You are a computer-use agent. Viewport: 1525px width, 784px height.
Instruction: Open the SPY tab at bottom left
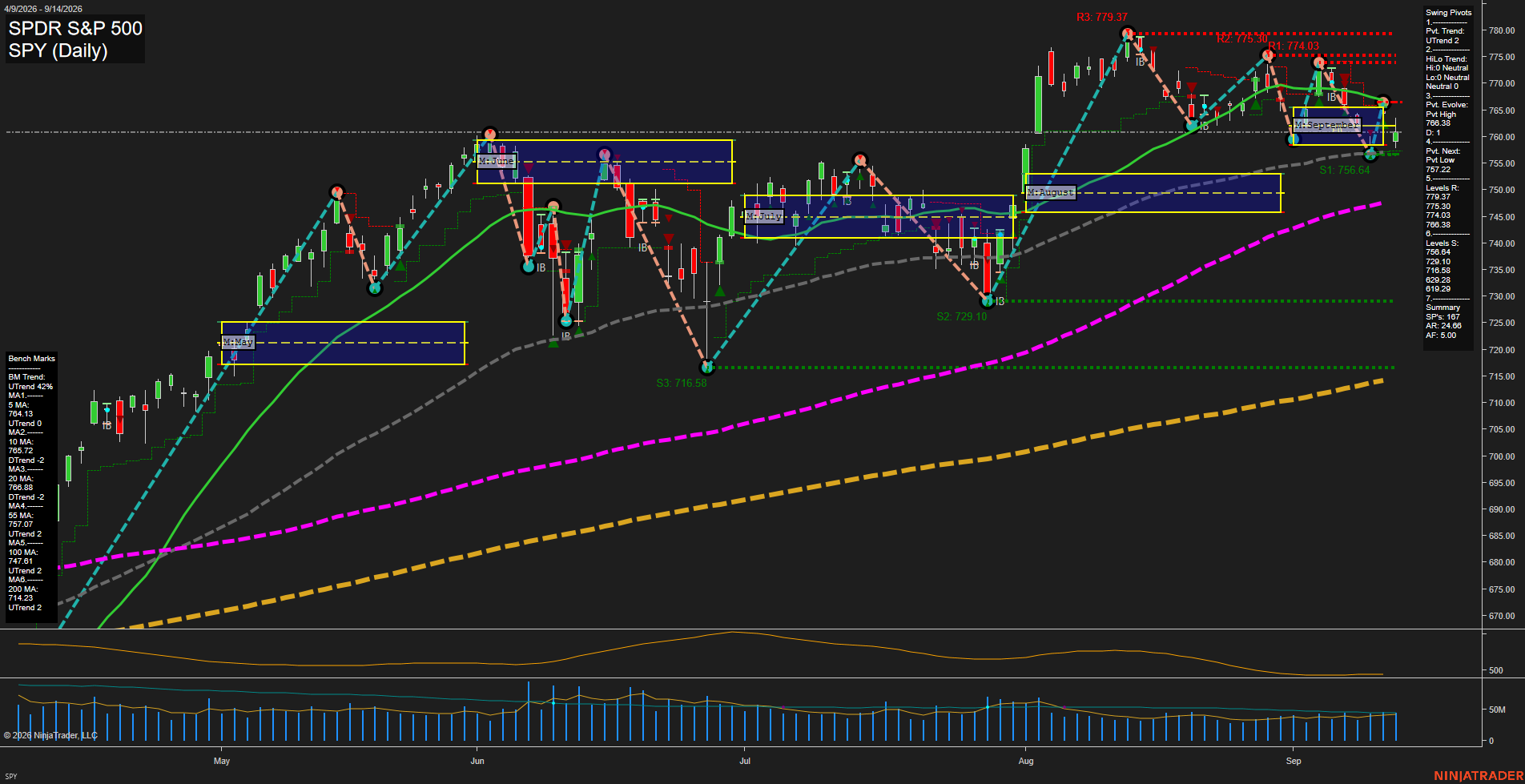[x=11, y=776]
